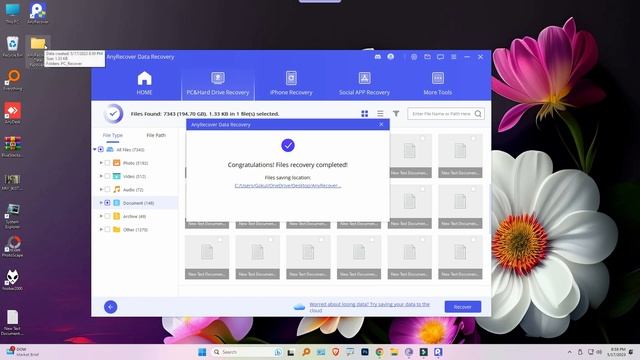The height and width of the screenshot is (360, 640).
Task: Open the Social APP Recovery tab
Action: (364, 84)
